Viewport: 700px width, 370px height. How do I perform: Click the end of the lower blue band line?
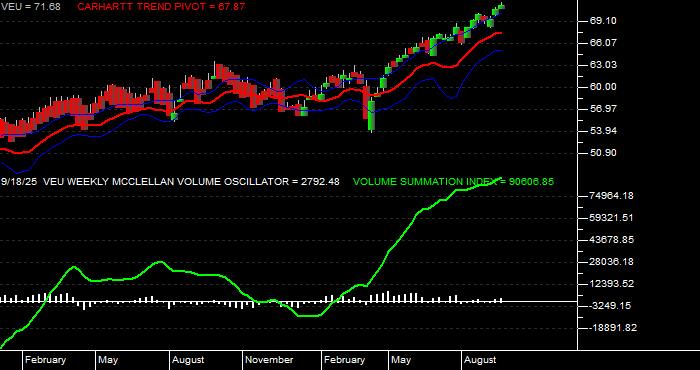(501, 51)
